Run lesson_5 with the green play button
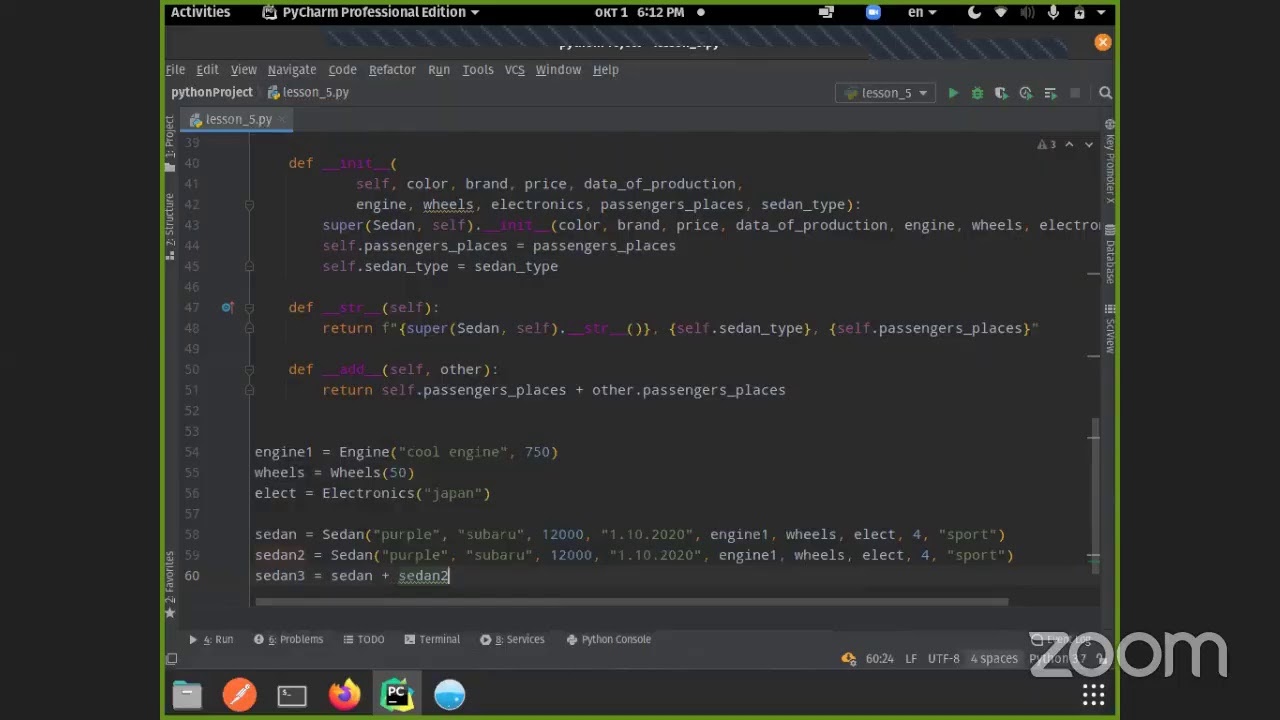The image size is (1280, 720). point(953,93)
